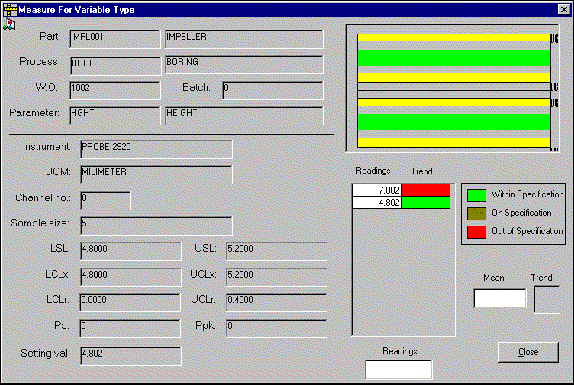This screenshot has height=385, width=574.
Task: Click the Ppk field
Action: (276, 328)
